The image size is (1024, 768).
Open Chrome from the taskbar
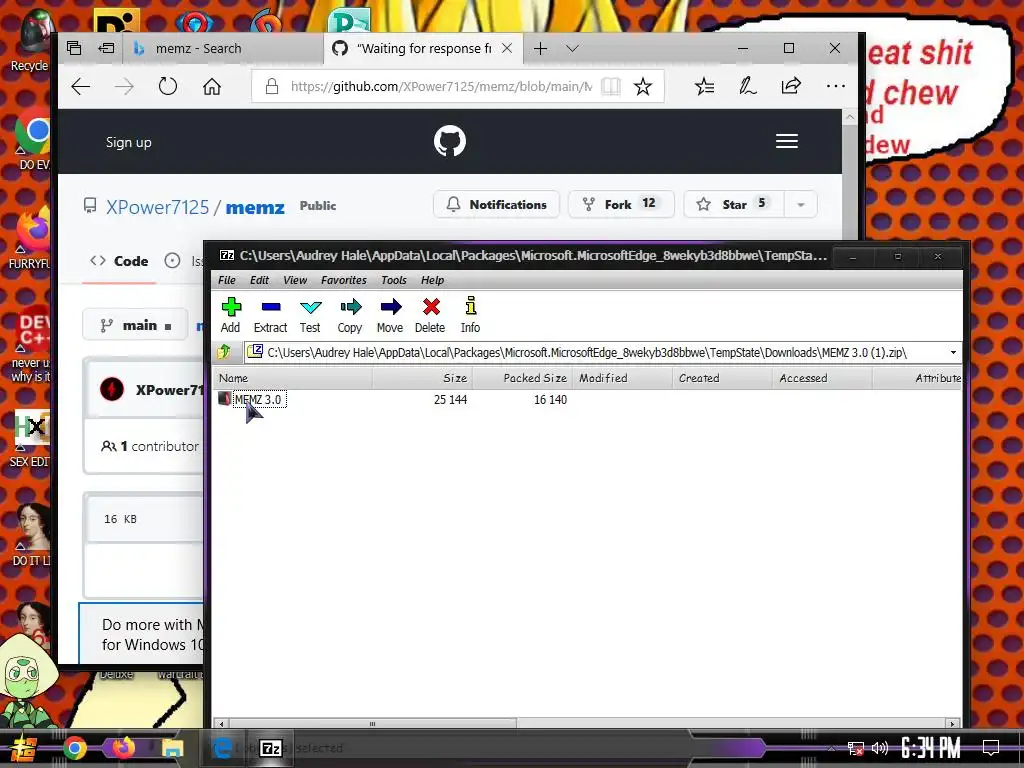click(74, 748)
